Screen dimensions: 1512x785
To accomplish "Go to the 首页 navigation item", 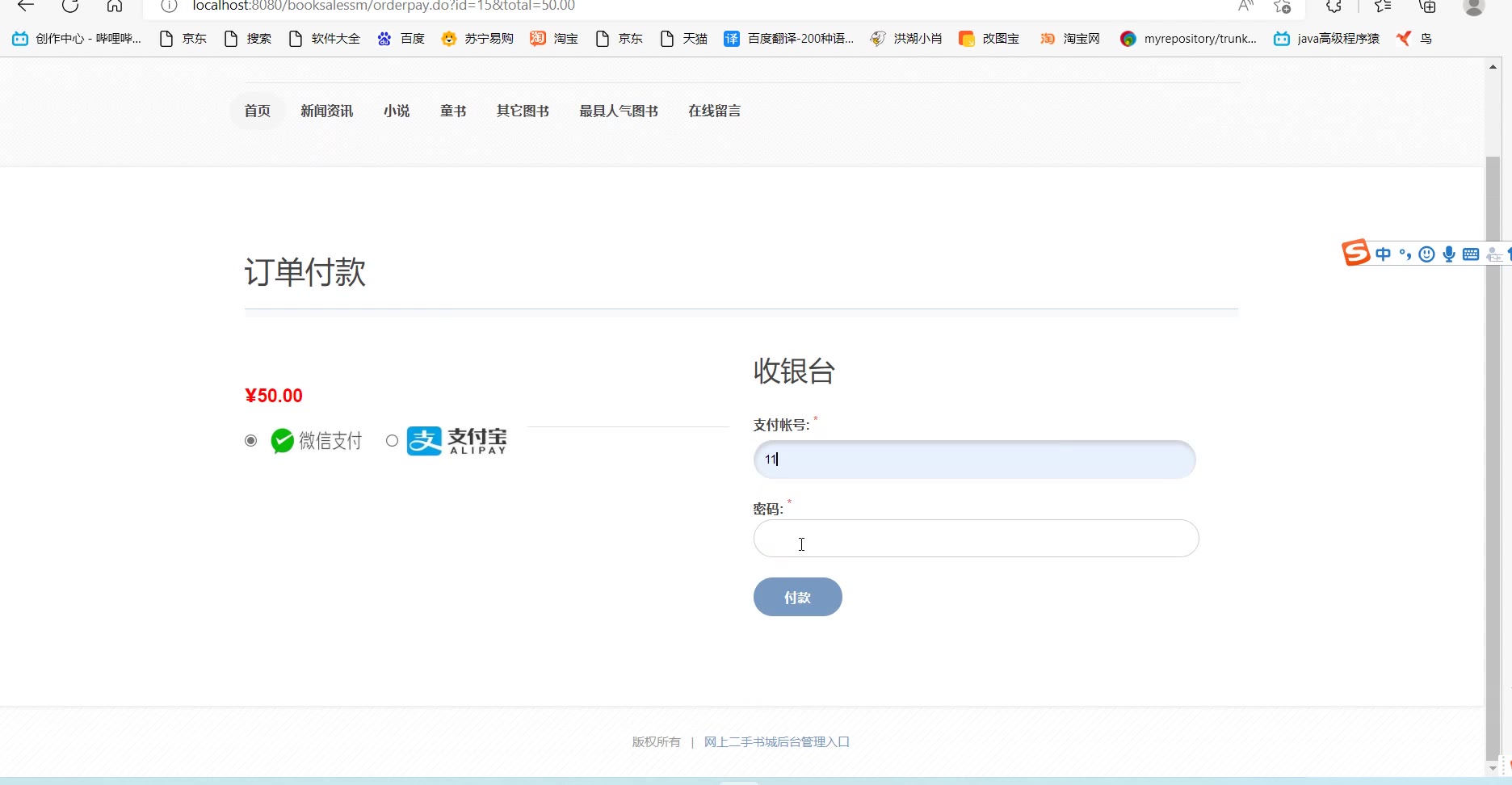I will pos(258,111).
